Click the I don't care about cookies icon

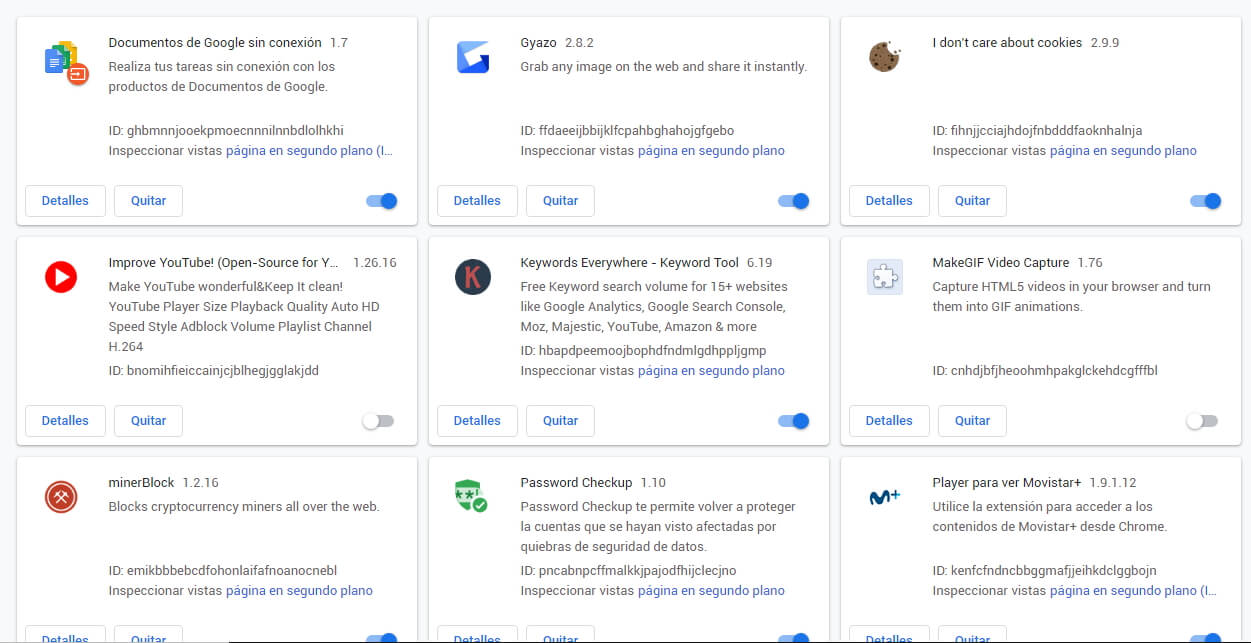(885, 57)
